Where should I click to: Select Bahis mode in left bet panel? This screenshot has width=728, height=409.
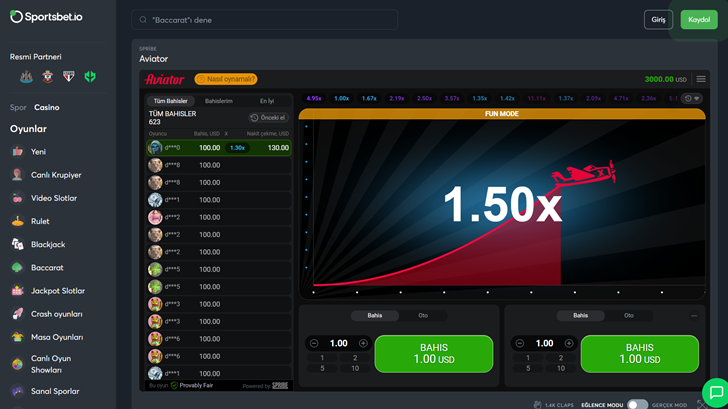(x=375, y=316)
